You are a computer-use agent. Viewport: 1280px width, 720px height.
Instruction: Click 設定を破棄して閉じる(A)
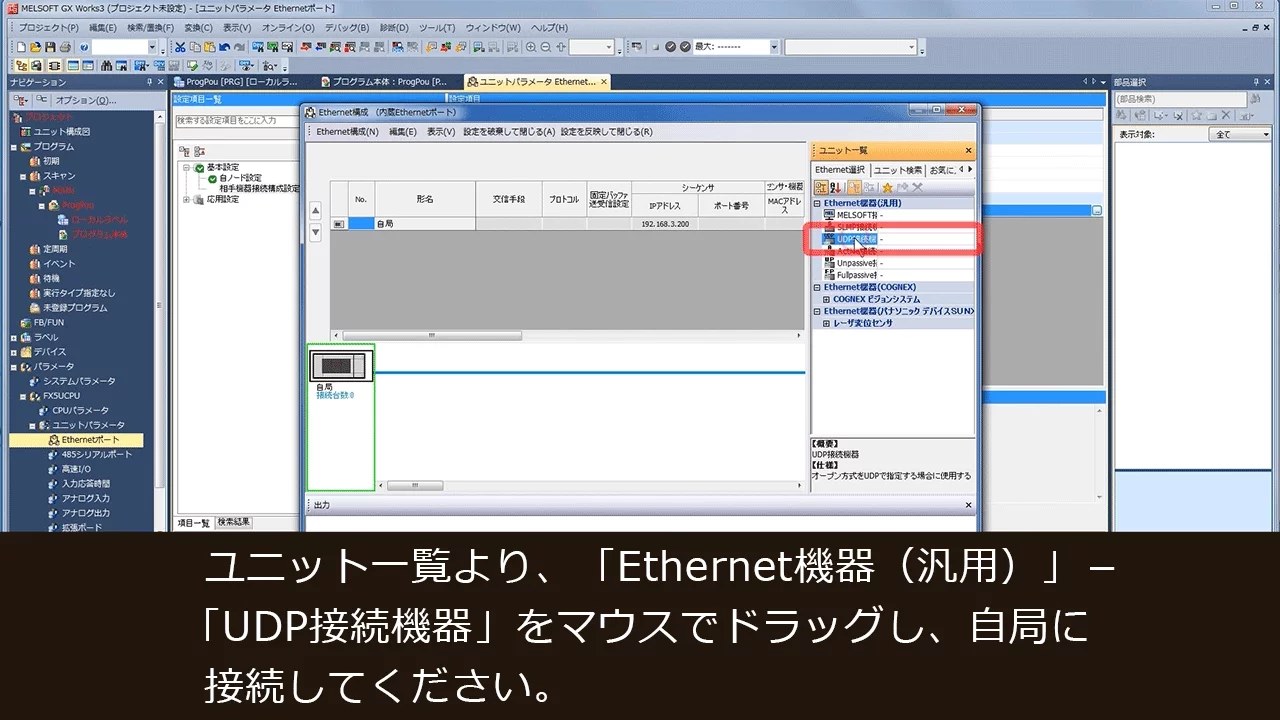point(508,132)
